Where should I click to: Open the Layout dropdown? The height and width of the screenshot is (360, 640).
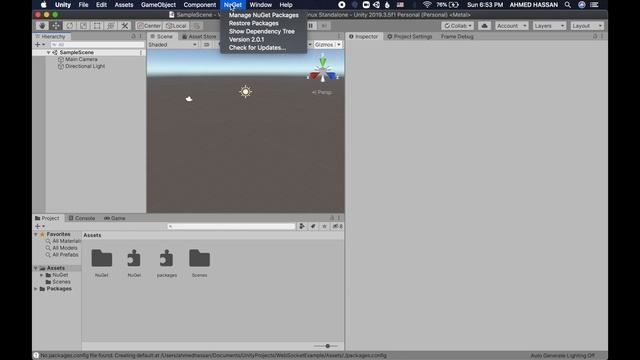(x=587, y=26)
